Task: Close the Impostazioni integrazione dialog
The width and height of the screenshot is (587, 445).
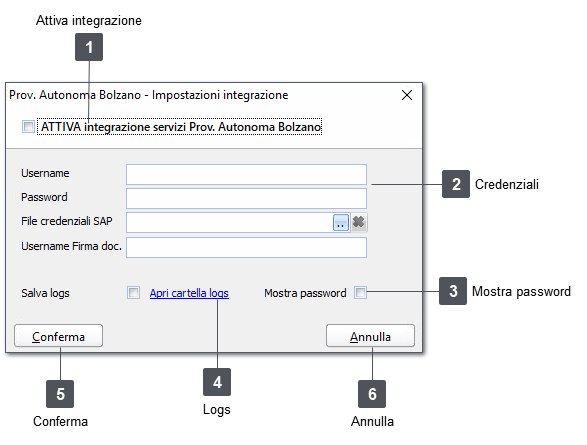Action: tap(407, 95)
